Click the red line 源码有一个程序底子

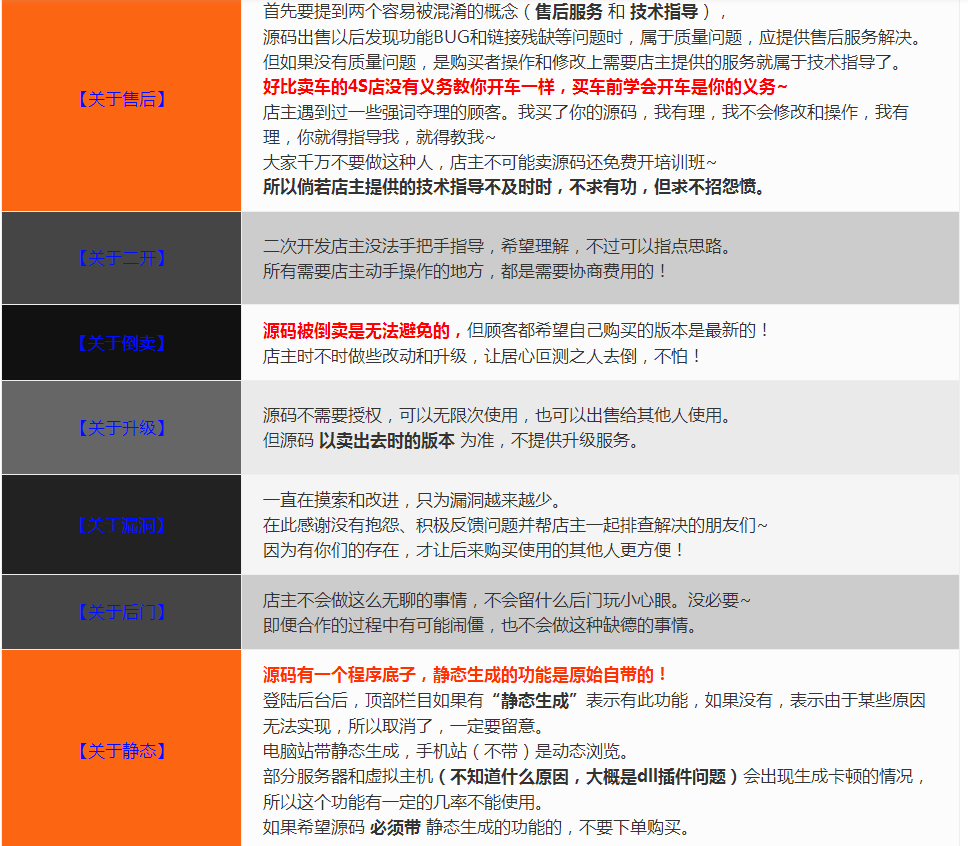[x=465, y=675]
